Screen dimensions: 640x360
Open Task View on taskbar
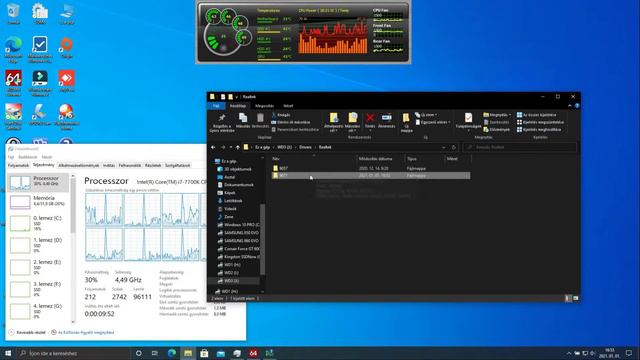click(155, 353)
